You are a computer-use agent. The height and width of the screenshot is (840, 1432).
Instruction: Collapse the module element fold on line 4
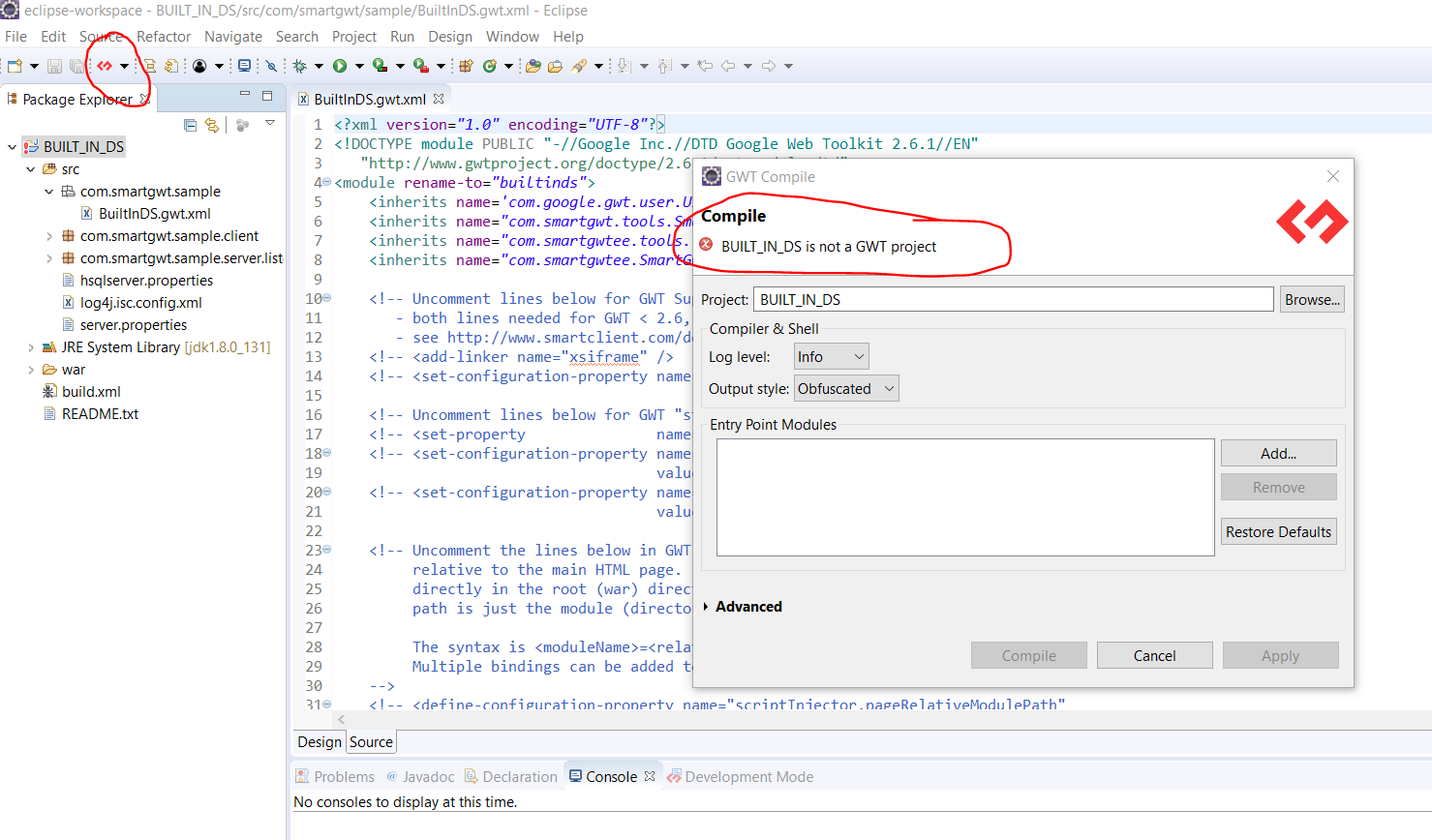point(326,182)
